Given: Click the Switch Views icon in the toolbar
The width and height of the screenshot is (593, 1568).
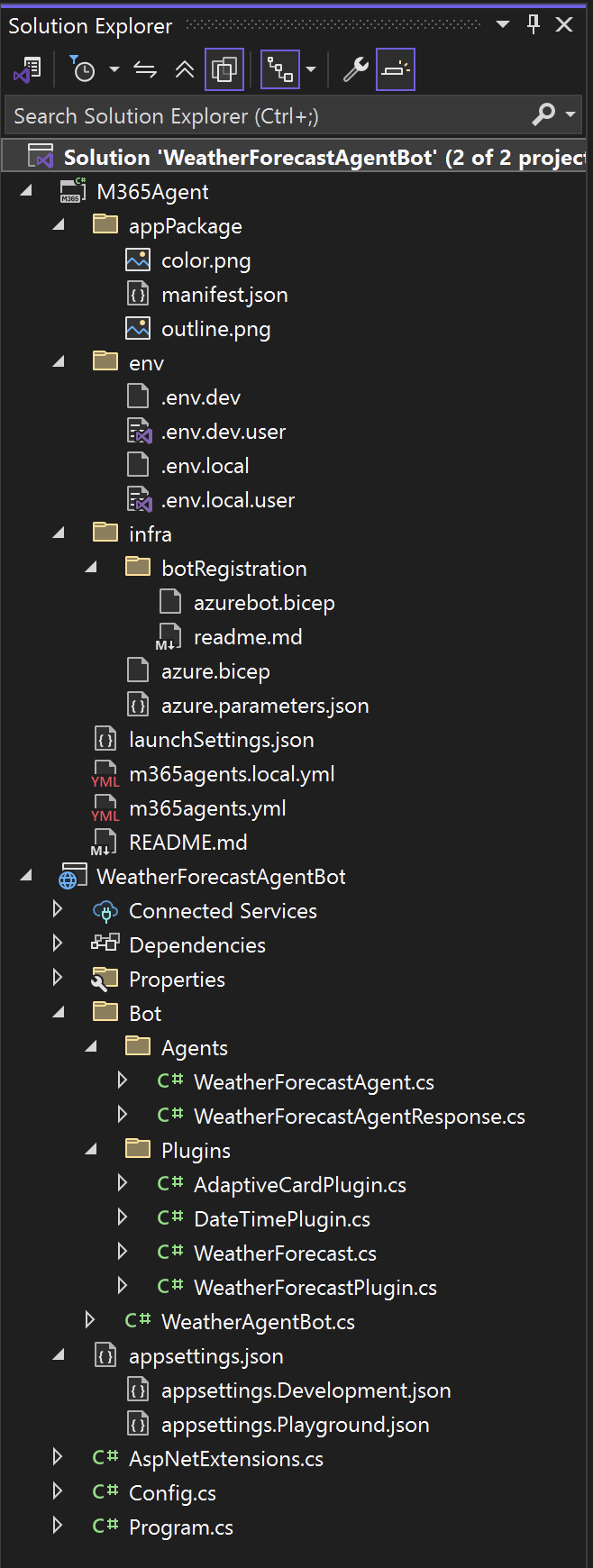Looking at the screenshot, I should (x=28, y=69).
